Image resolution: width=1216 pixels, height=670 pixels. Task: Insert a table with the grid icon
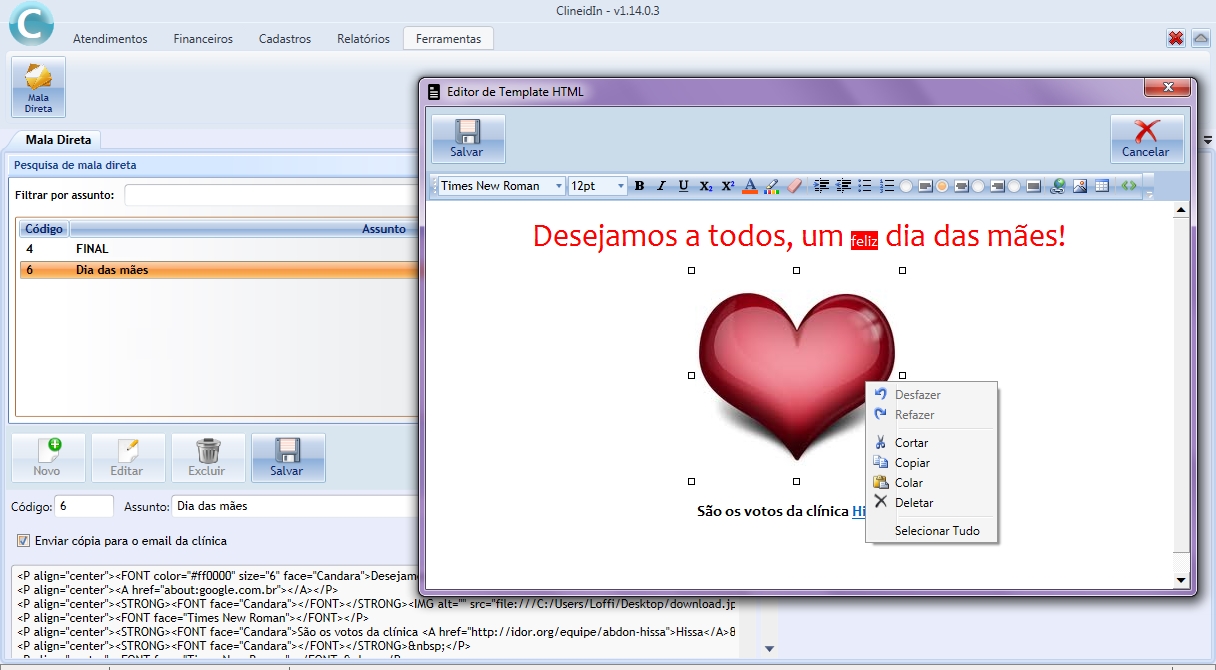[x=1101, y=186]
